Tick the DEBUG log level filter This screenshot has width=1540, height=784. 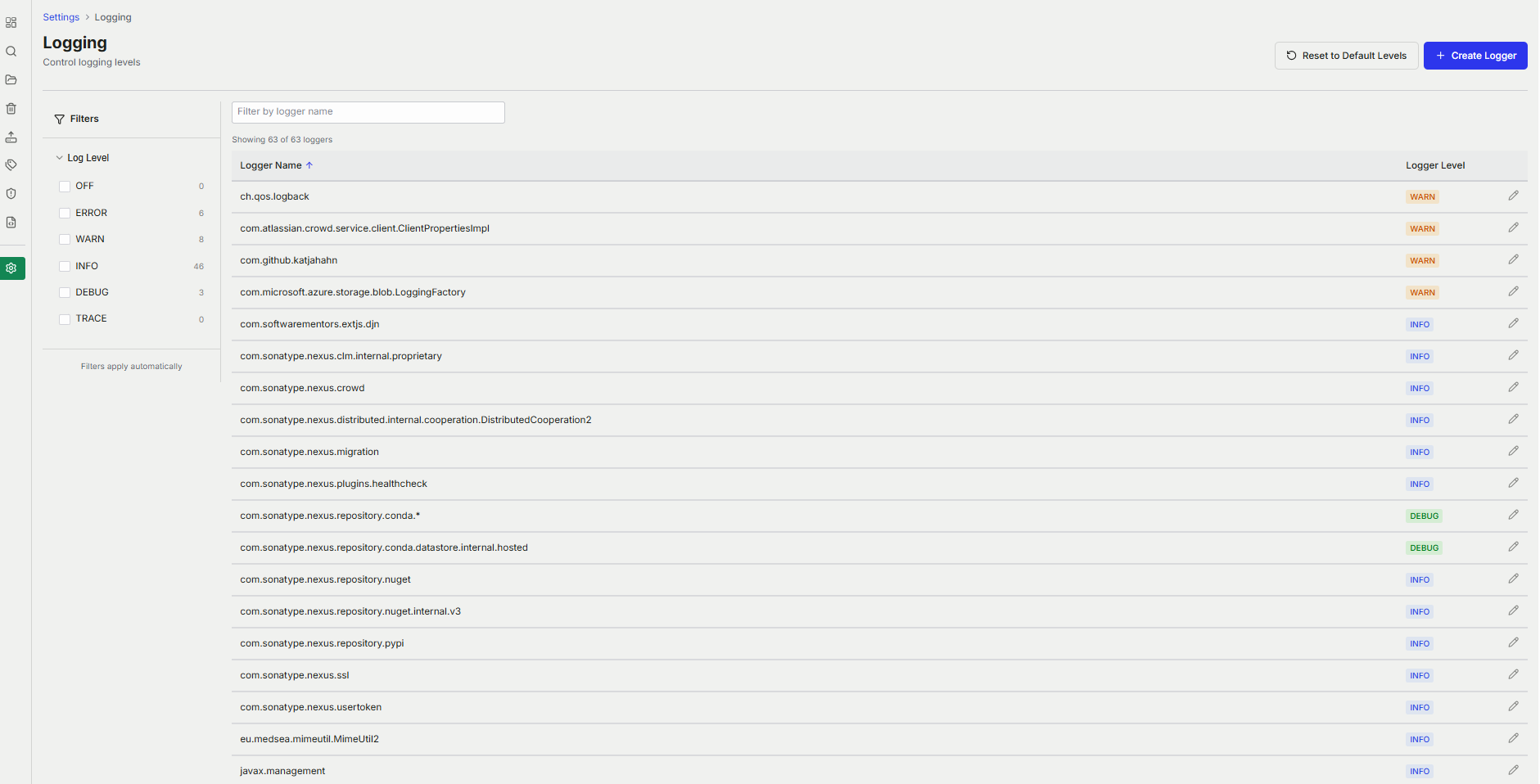pos(65,293)
